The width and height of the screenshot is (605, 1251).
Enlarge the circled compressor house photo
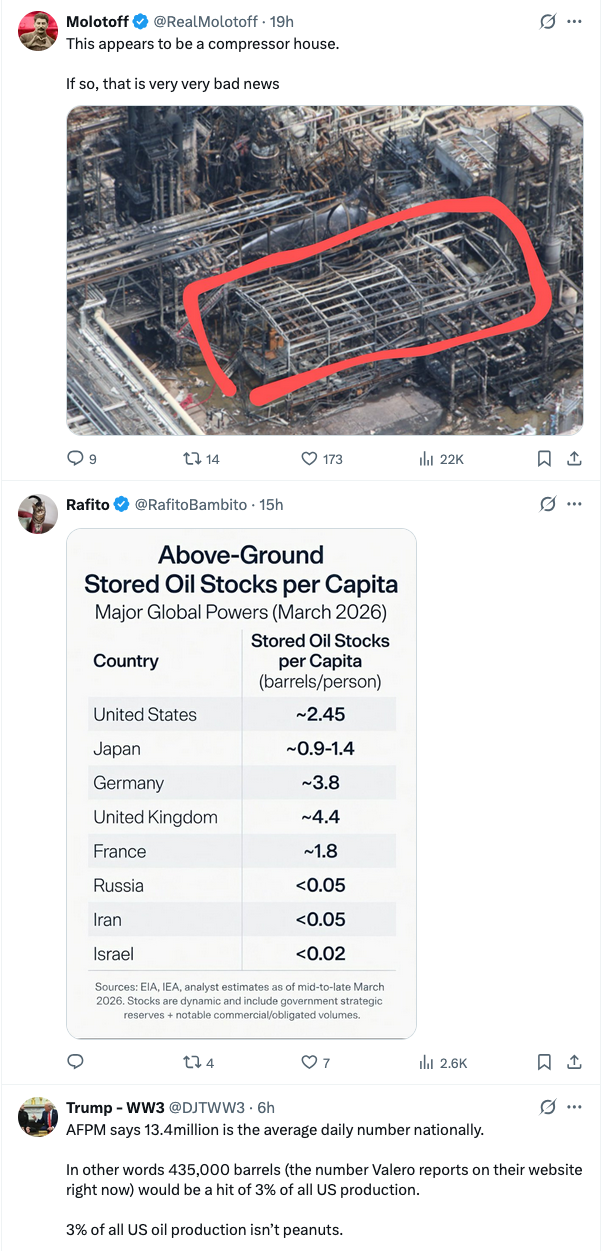point(325,270)
